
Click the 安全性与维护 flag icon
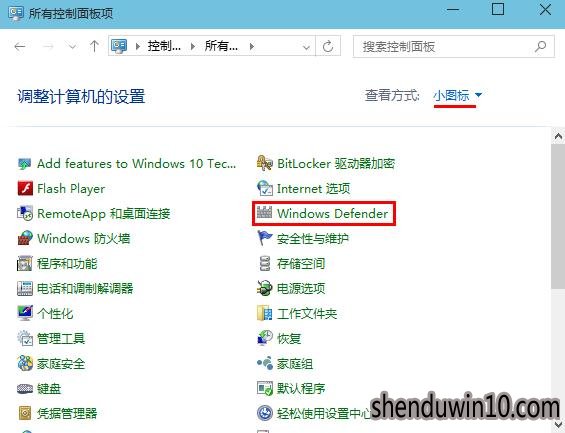click(264, 238)
